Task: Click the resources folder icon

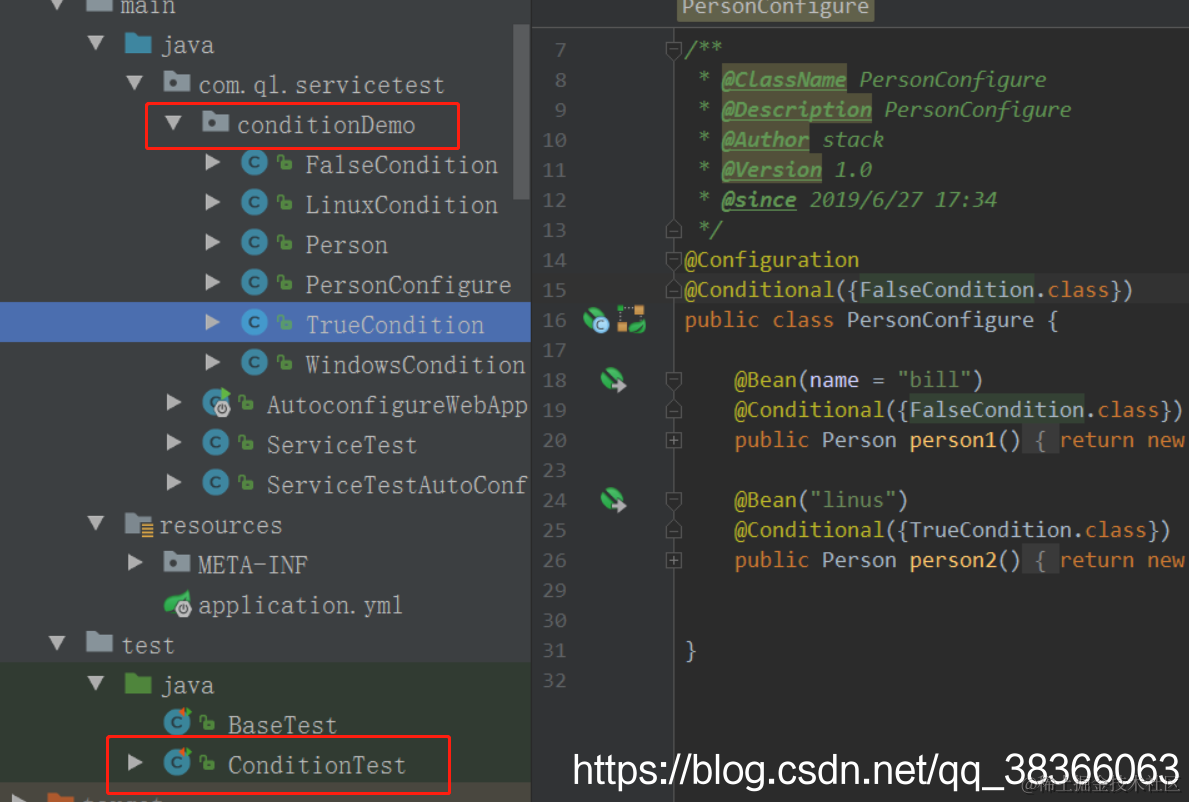Action: 139,524
